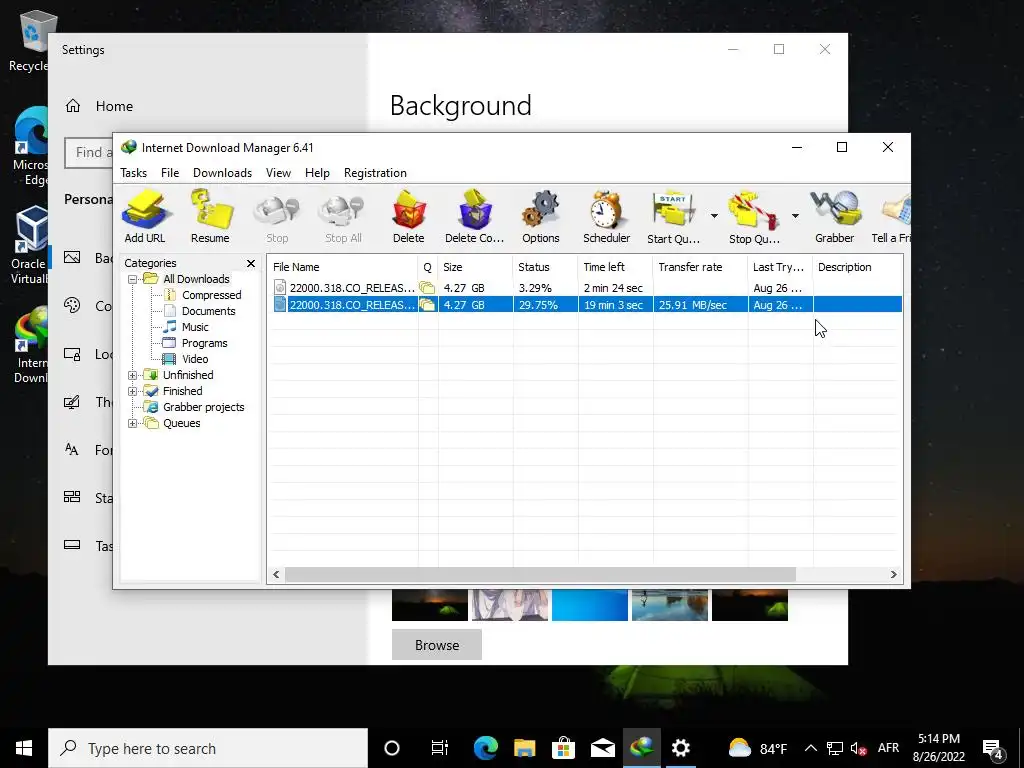The width and height of the screenshot is (1024, 768).
Task: Collapse the All Downloads tree node
Action: 133,280
